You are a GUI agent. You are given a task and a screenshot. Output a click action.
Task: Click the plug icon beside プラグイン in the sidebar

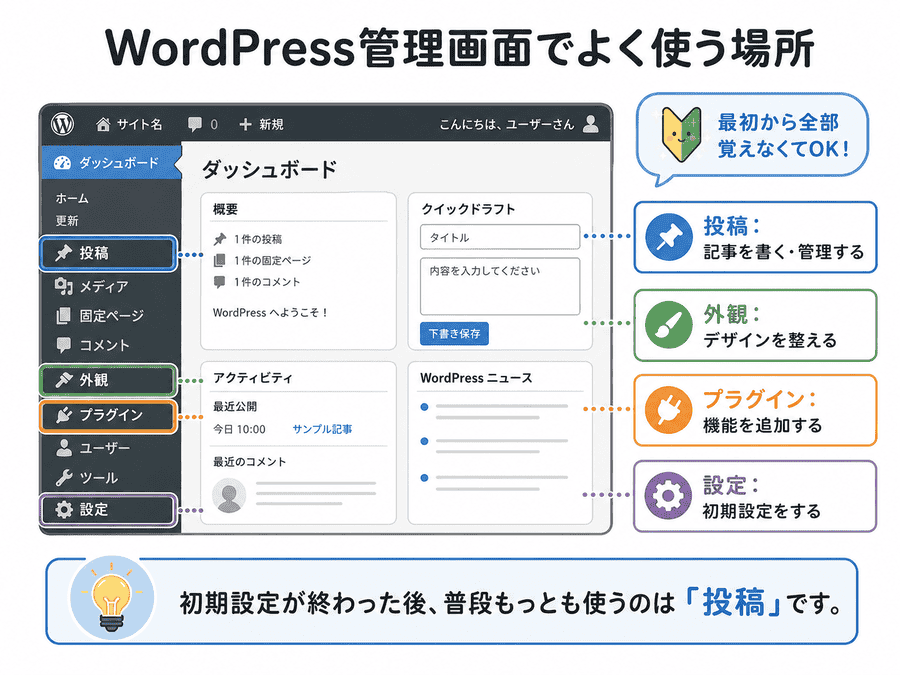tap(63, 414)
